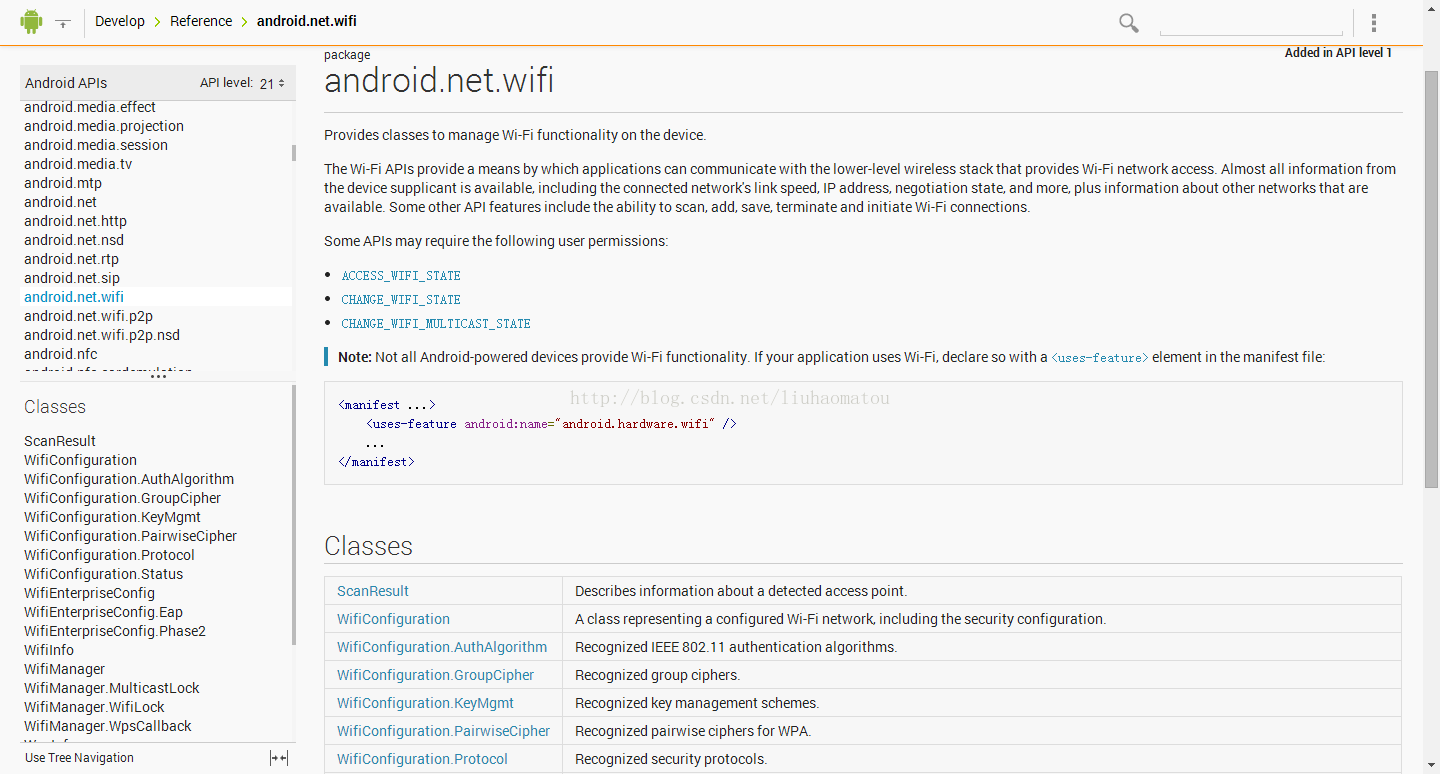Viewport: 1440px width, 774px height.
Task: Open the ScanResult class in the table
Action: (373, 591)
